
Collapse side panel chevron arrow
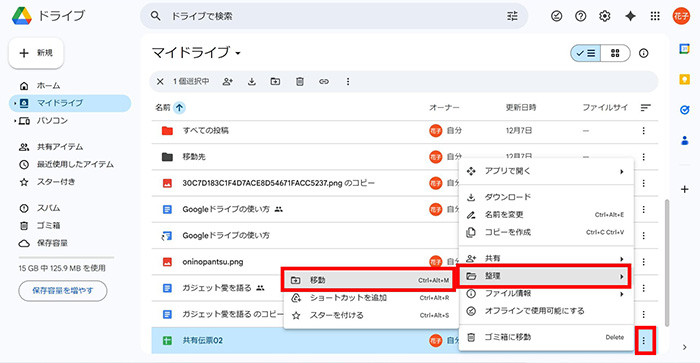(684, 347)
